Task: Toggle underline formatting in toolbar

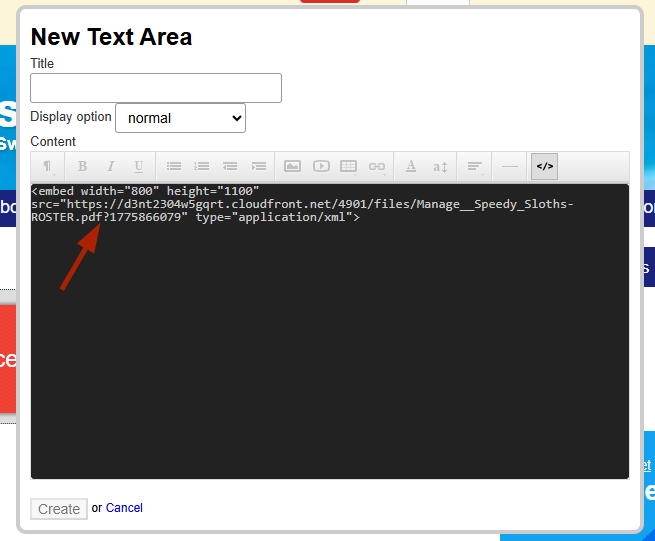Action: (139, 167)
